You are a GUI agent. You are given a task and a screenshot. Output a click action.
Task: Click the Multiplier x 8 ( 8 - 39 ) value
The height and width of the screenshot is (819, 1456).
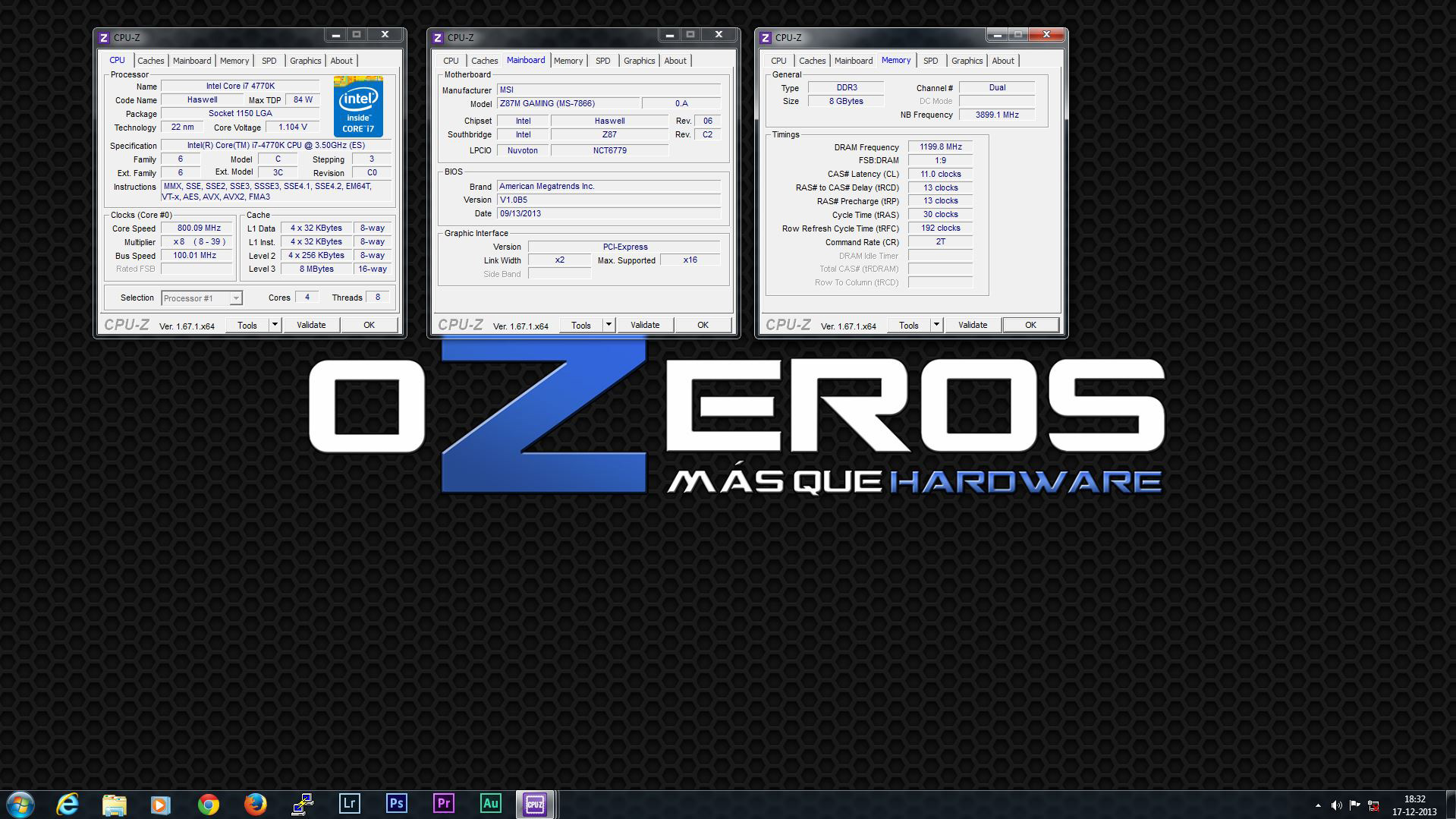point(197,242)
